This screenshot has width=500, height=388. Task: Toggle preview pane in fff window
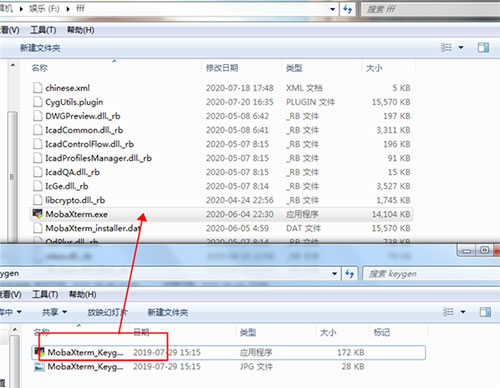click(483, 48)
